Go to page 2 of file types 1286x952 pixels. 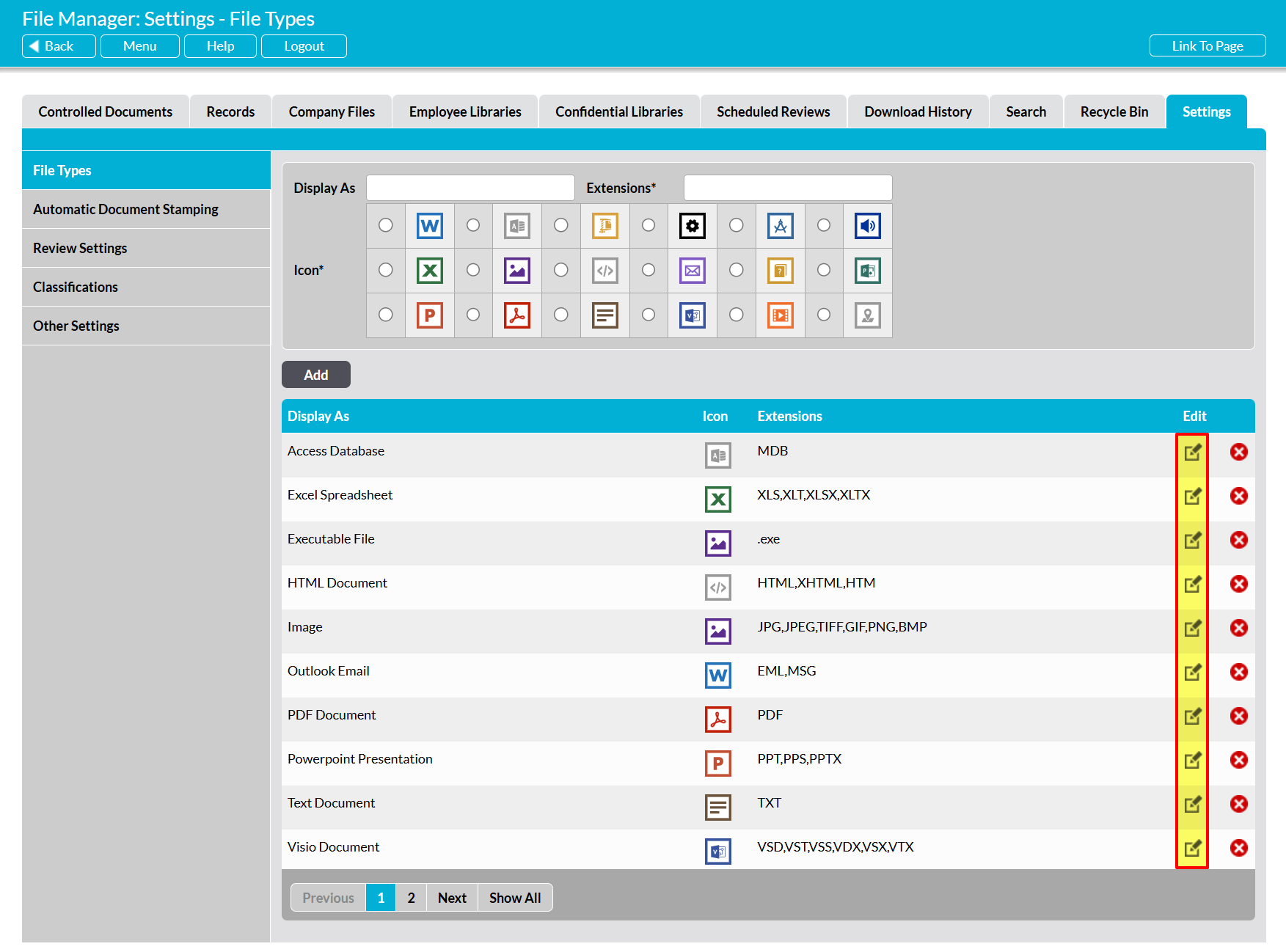[x=411, y=898]
